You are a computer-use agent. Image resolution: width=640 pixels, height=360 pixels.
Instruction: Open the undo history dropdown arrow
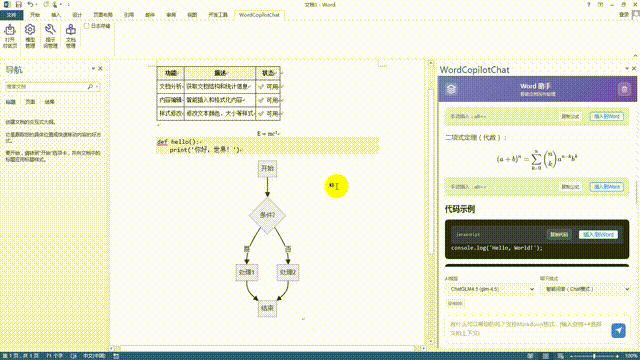click(36, 4)
